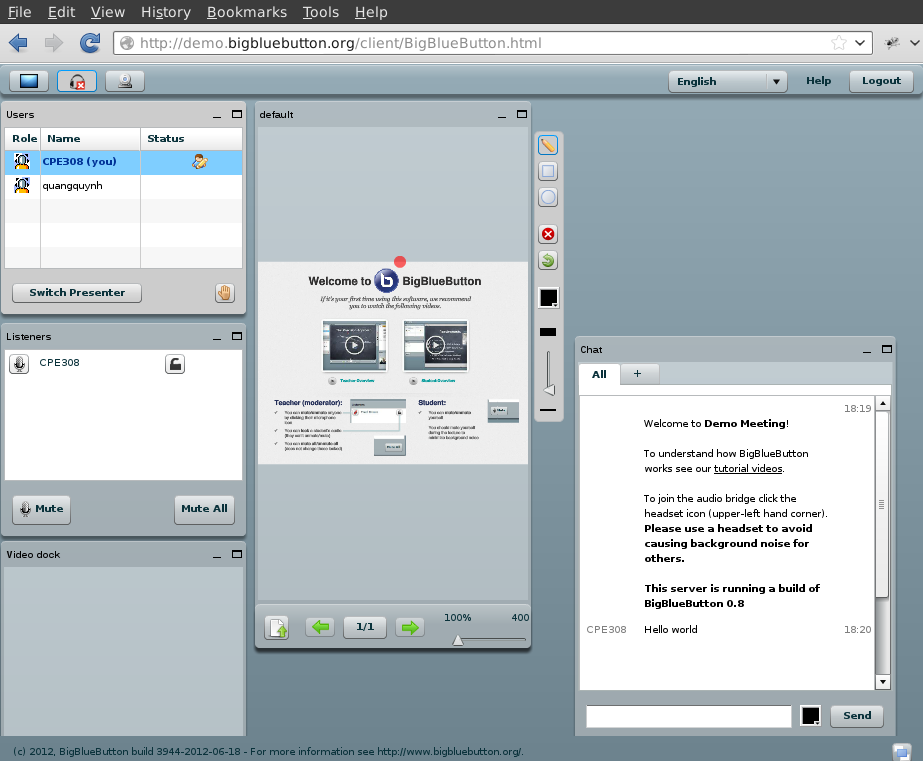Open the English language dropdown

coord(728,81)
